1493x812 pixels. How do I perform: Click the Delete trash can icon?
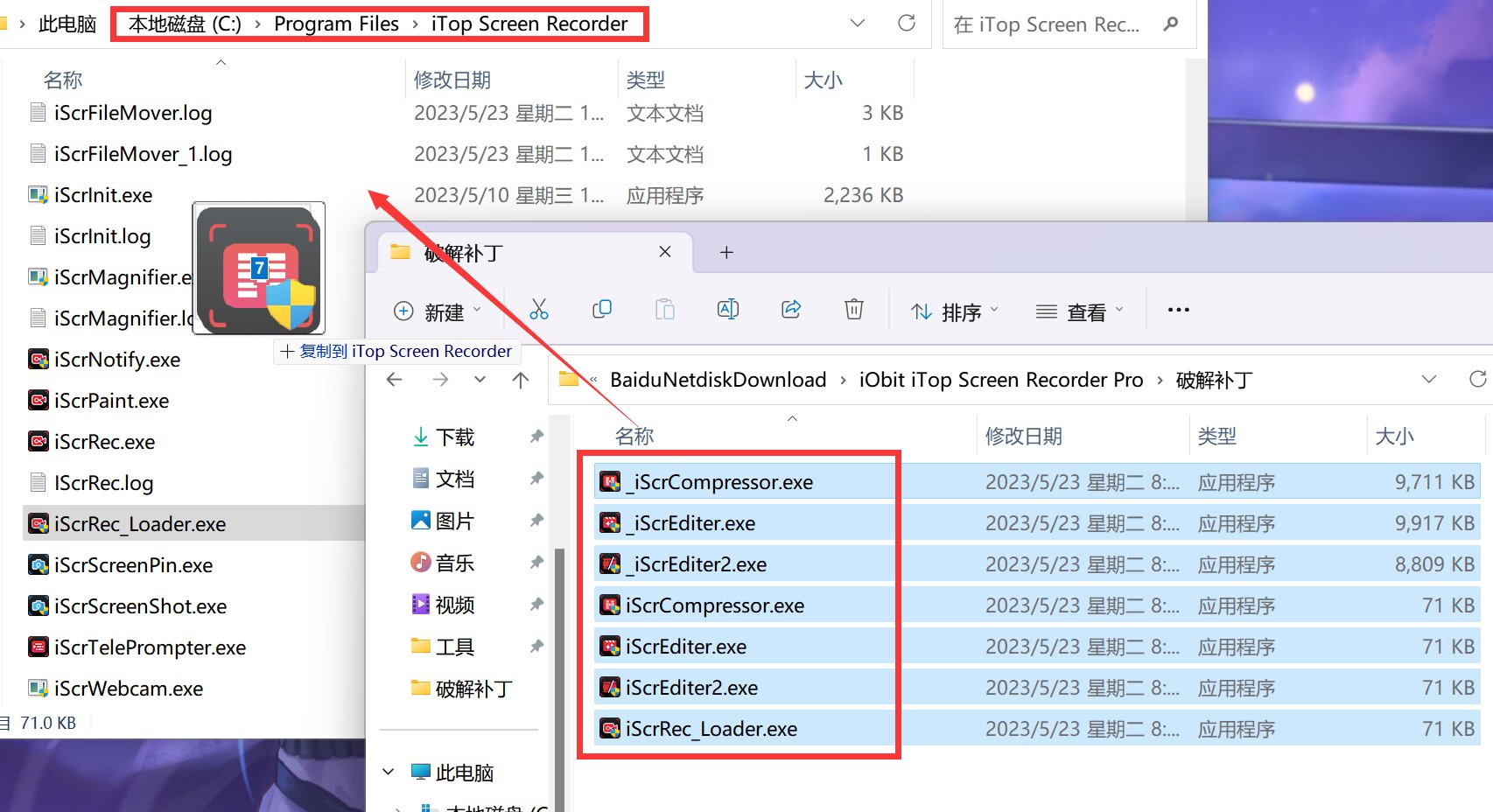coord(854,310)
